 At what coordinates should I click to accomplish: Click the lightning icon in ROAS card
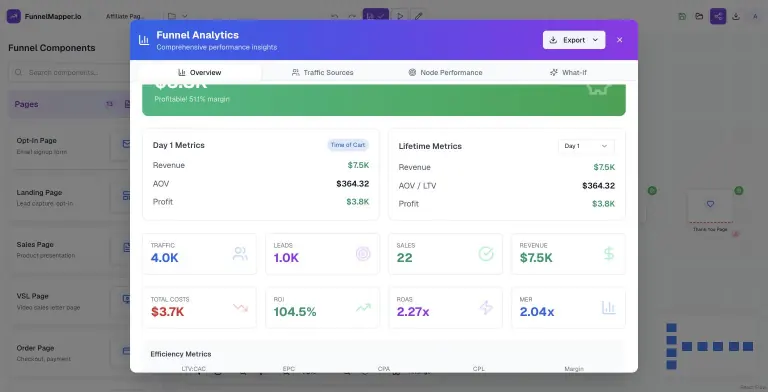(486, 308)
